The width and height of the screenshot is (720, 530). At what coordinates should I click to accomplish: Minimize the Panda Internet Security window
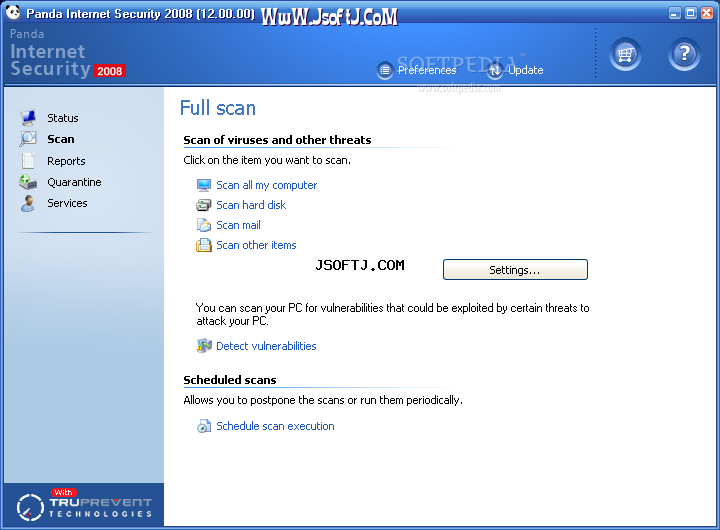pos(674,13)
